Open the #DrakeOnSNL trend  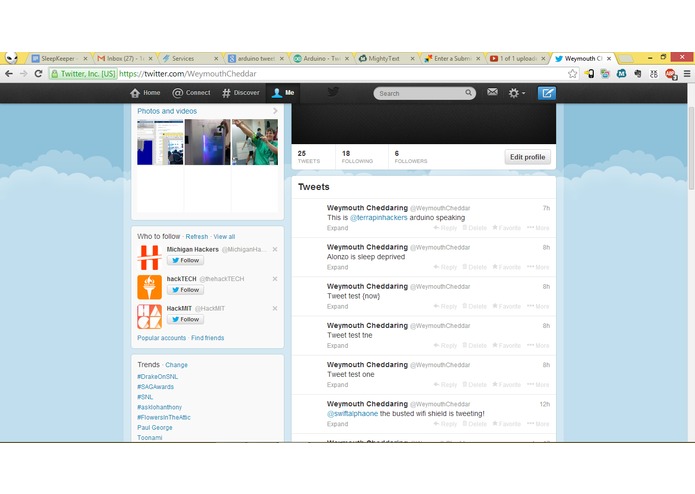click(157, 377)
